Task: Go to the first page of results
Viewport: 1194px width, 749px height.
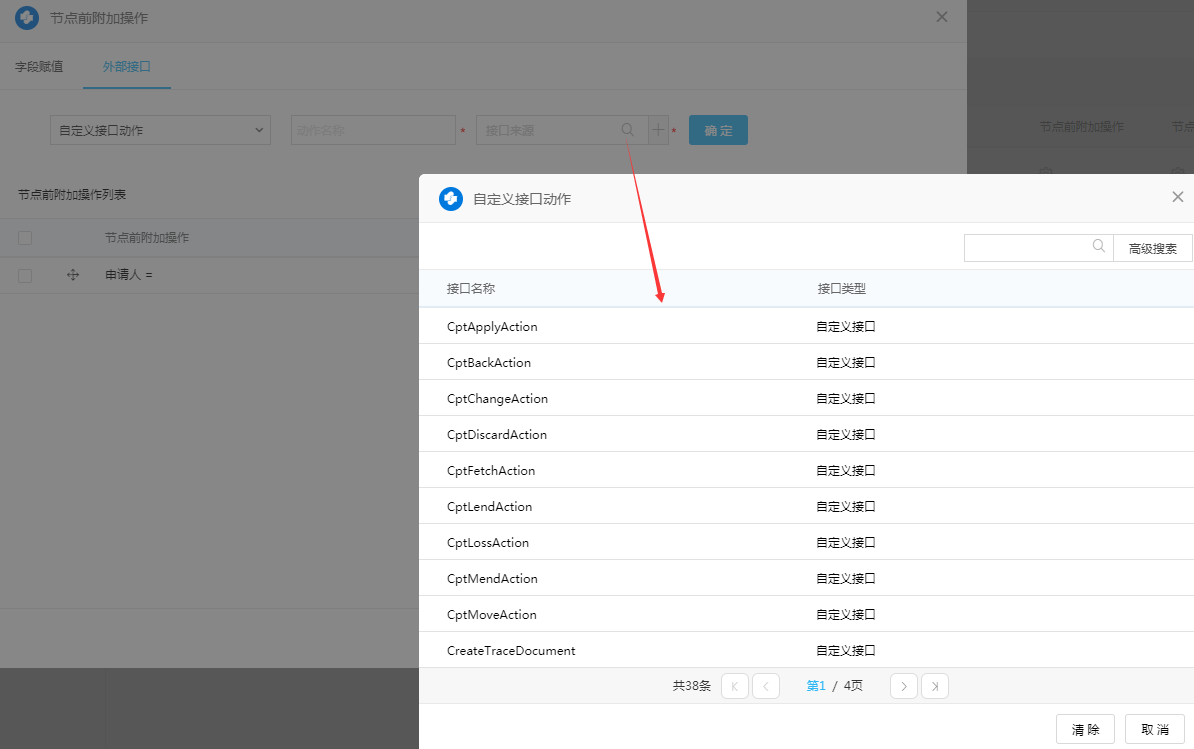Action: [734, 686]
